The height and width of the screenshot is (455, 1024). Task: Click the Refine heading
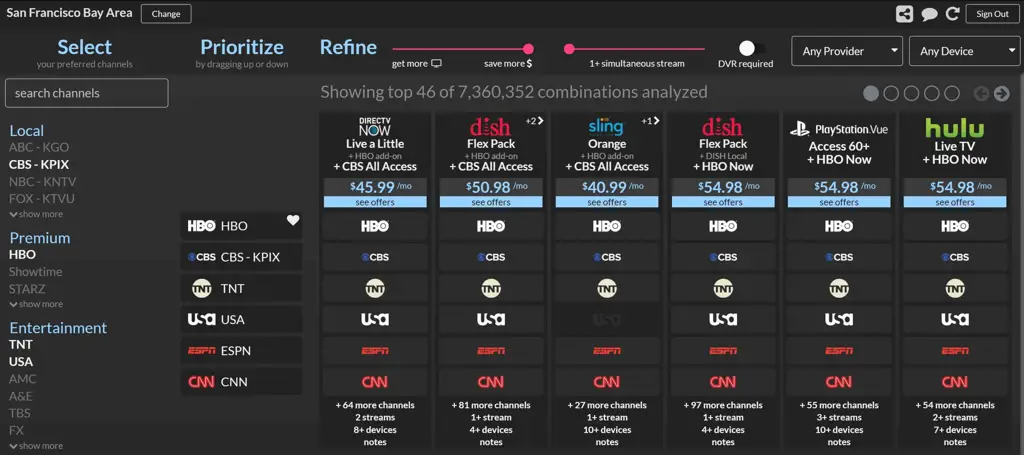coord(348,47)
